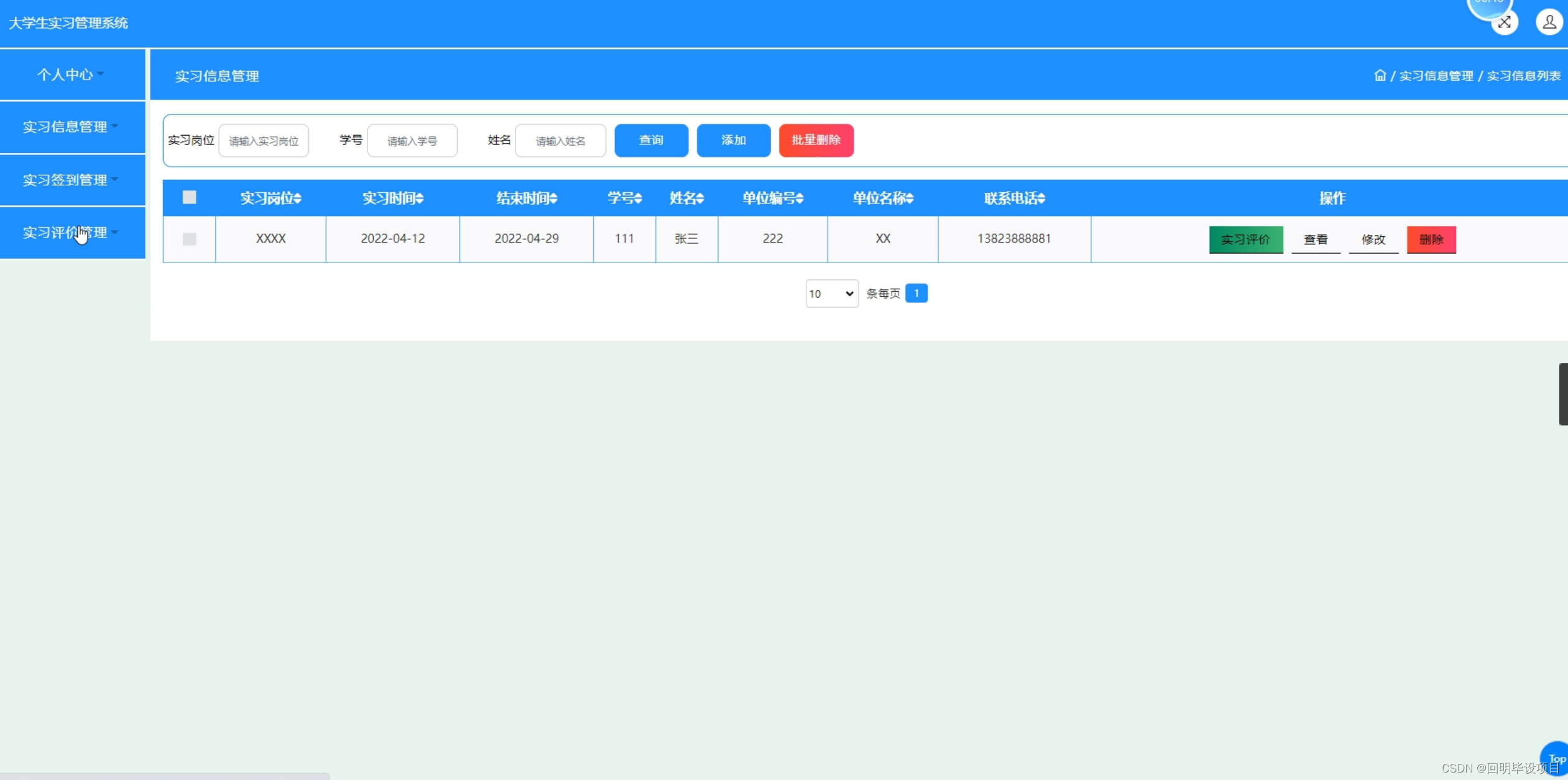Sort by 实习时间 column arrows
The width and height of the screenshot is (1568, 780).
tap(420, 198)
